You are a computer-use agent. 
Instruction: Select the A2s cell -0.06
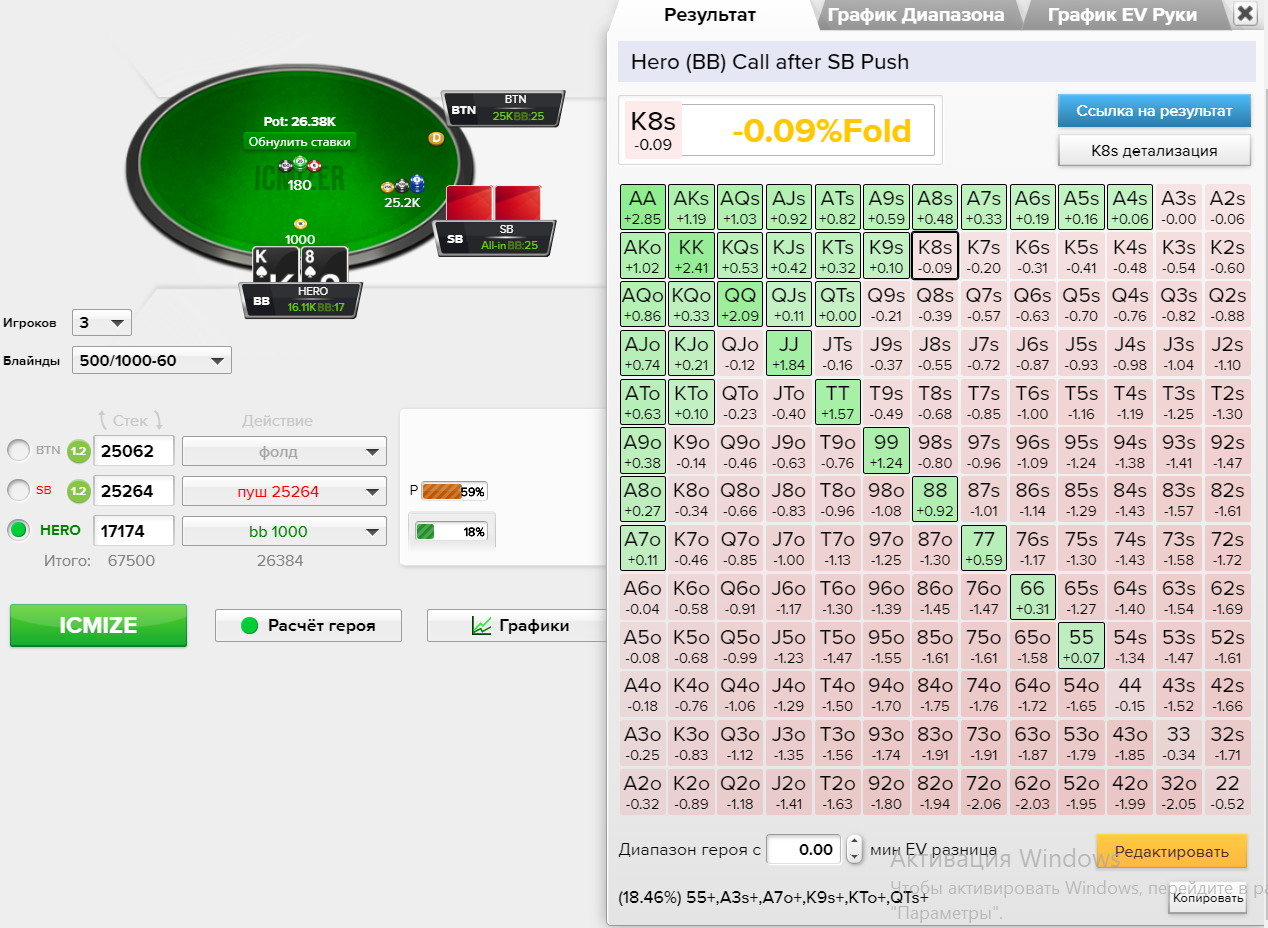pos(1227,207)
